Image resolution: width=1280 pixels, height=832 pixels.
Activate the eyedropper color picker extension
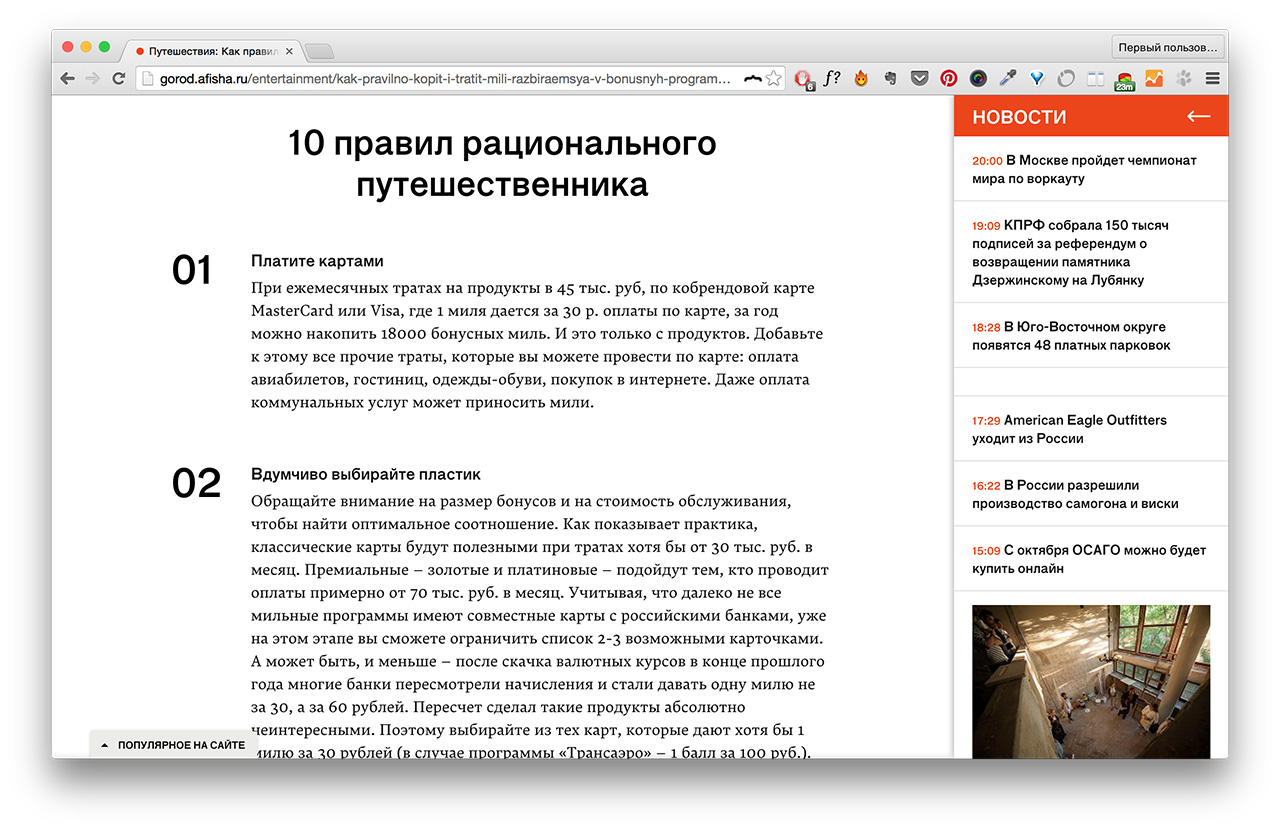1007,78
